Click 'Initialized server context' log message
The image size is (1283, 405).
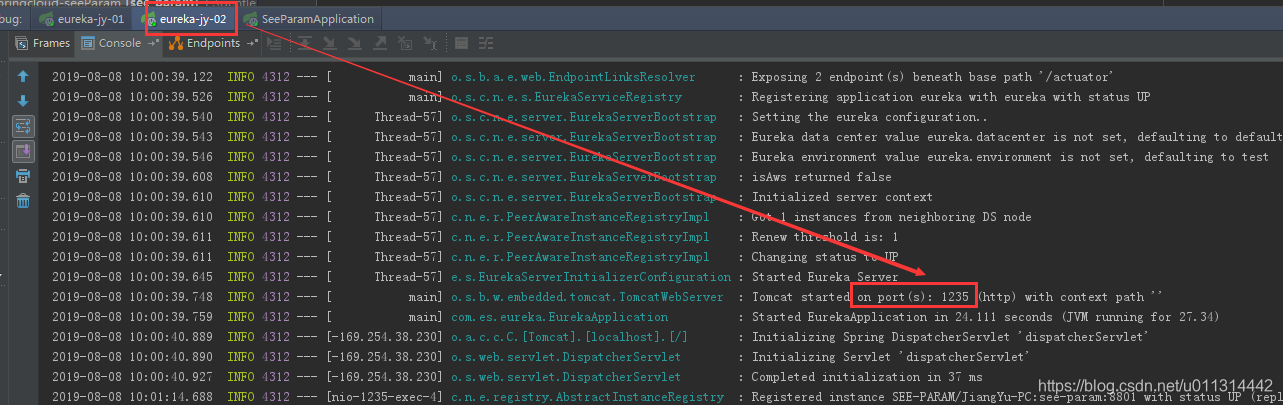tap(842, 197)
